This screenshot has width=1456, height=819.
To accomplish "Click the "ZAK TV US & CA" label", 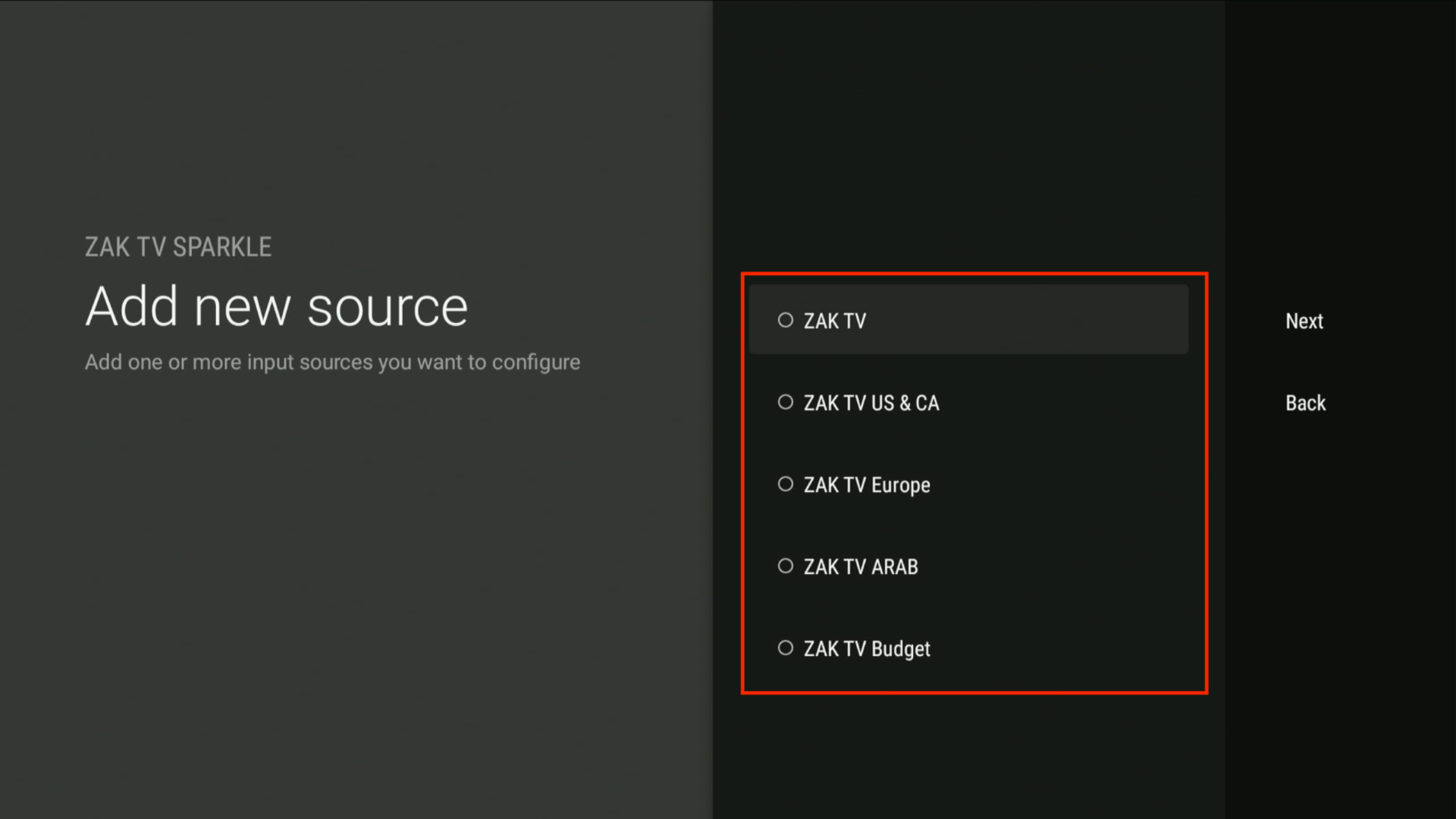I will point(871,403).
